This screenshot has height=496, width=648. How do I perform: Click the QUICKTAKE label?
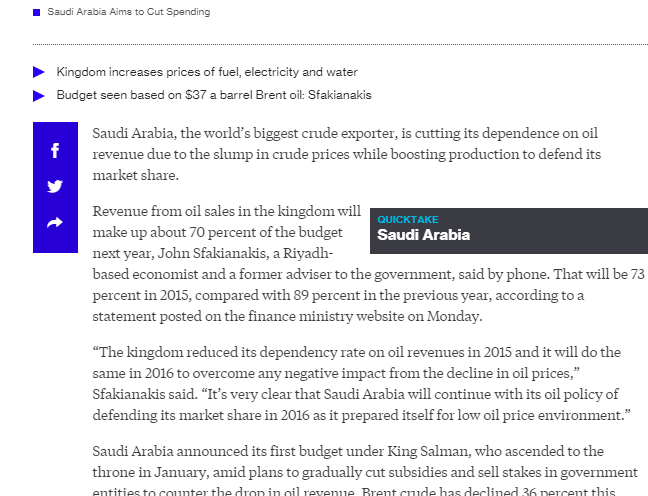click(408, 219)
